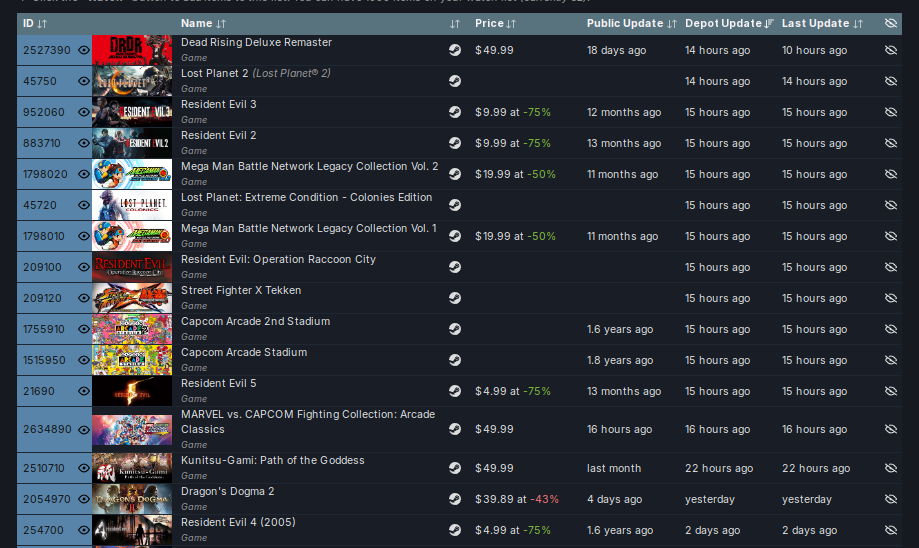Click Resident Evil 5 thumbnail image
919x548 pixels.
coord(132,391)
